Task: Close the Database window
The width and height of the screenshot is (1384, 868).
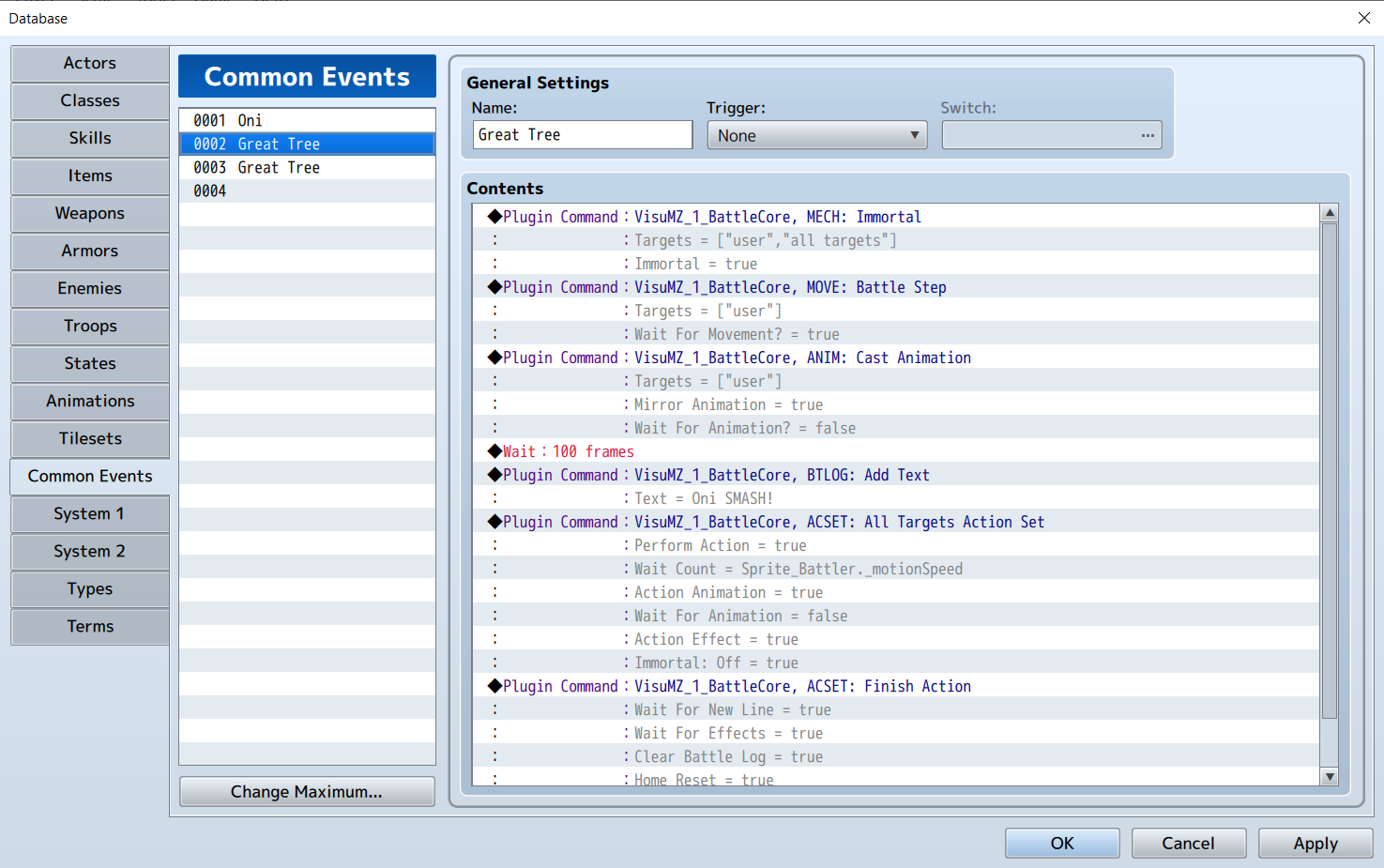Action: click(x=1364, y=18)
